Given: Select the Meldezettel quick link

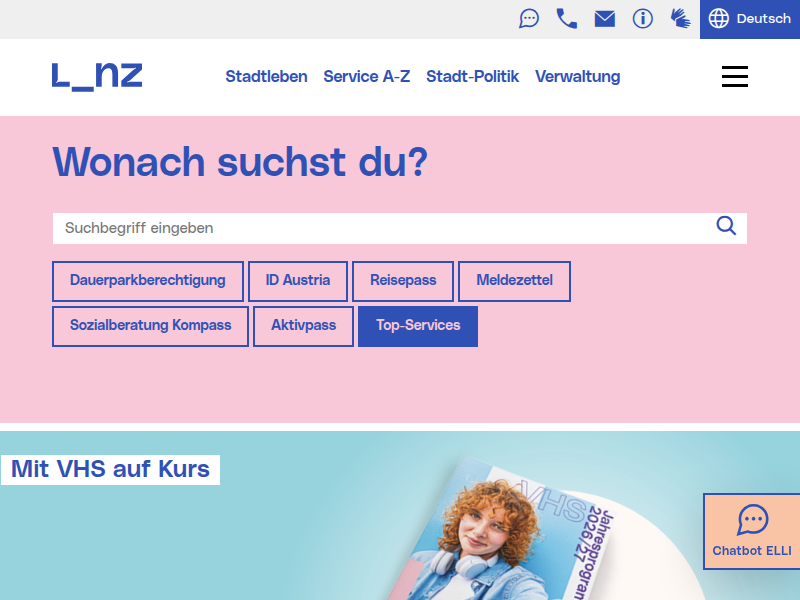Looking at the screenshot, I should point(514,281).
